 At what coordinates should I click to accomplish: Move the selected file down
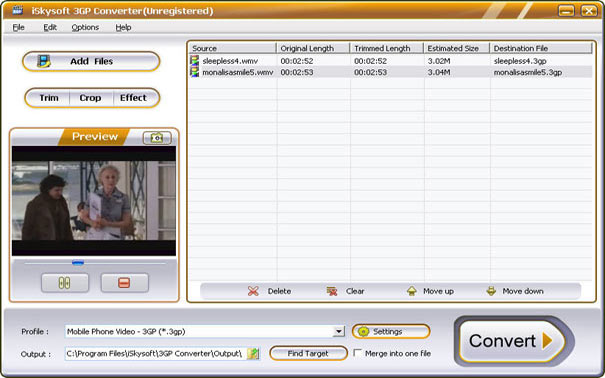(x=515, y=291)
